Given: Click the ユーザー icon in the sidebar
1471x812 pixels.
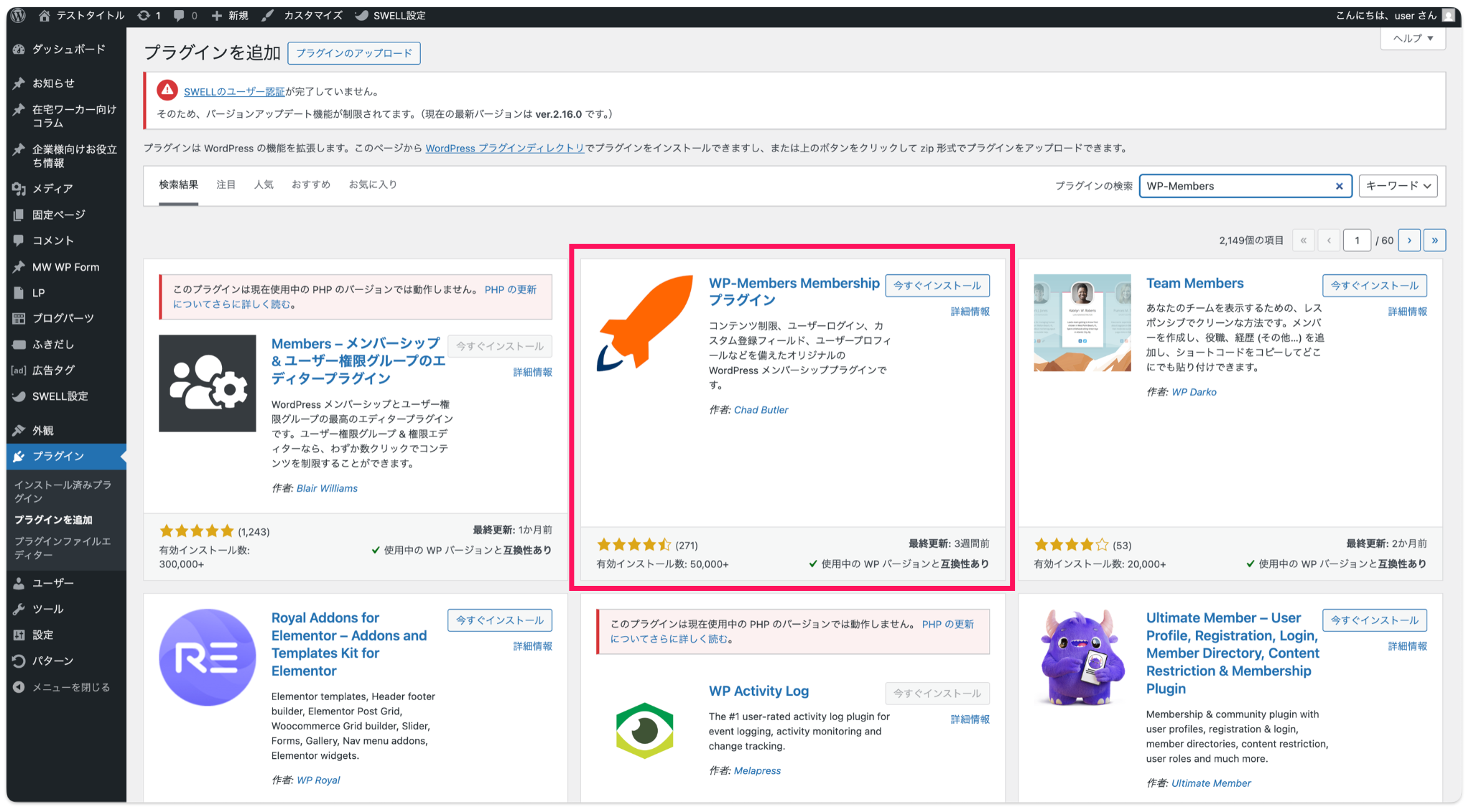Looking at the screenshot, I should point(19,583).
